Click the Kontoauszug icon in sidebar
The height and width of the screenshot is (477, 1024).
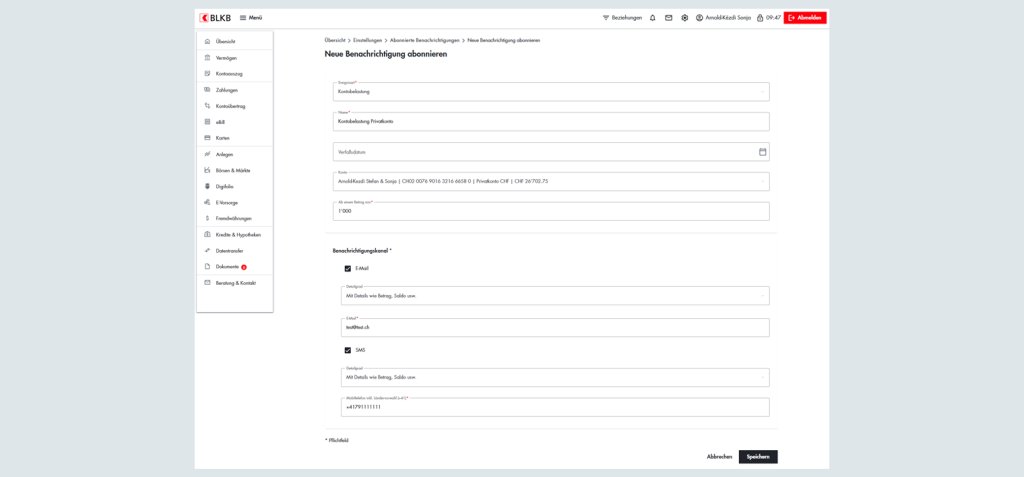(207, 74)
